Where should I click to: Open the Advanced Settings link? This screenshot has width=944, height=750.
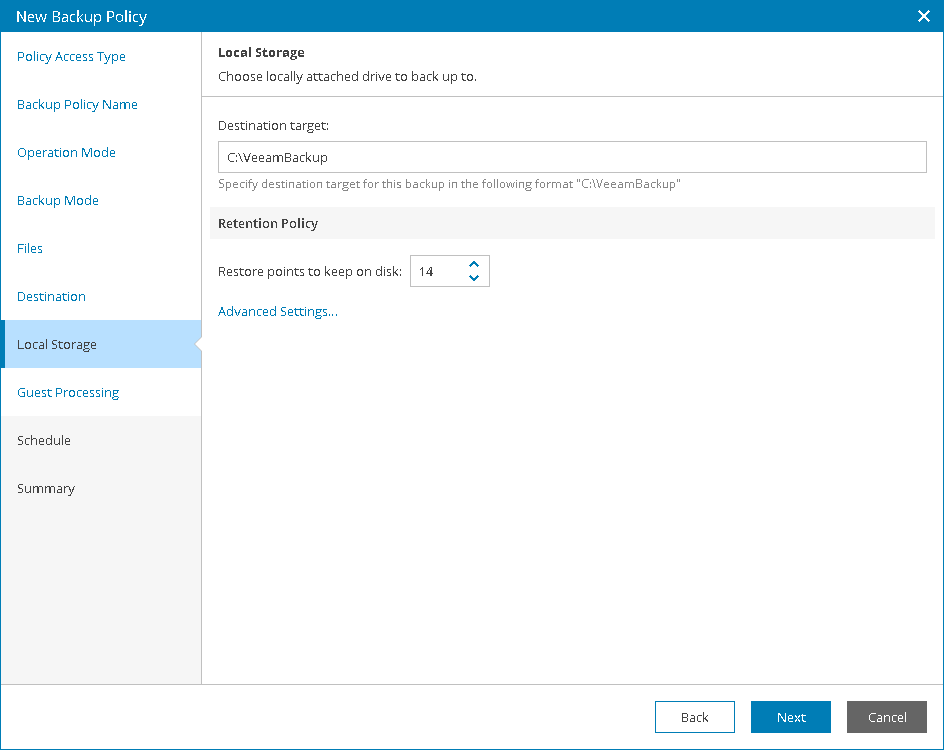pyautogui.click(x=278, y=311)
